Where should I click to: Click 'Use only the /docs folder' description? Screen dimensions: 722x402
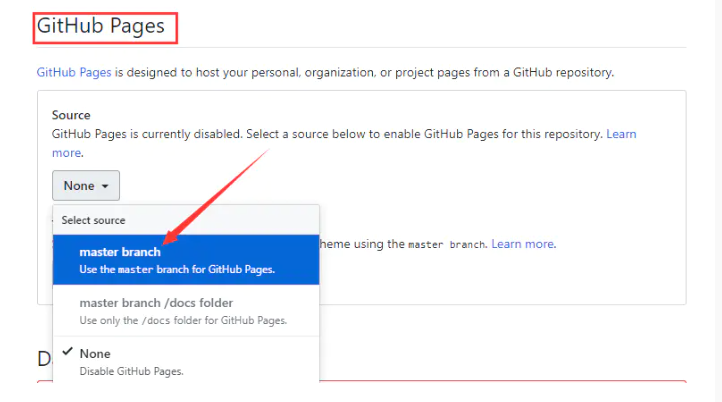click(x=183, y=320)
